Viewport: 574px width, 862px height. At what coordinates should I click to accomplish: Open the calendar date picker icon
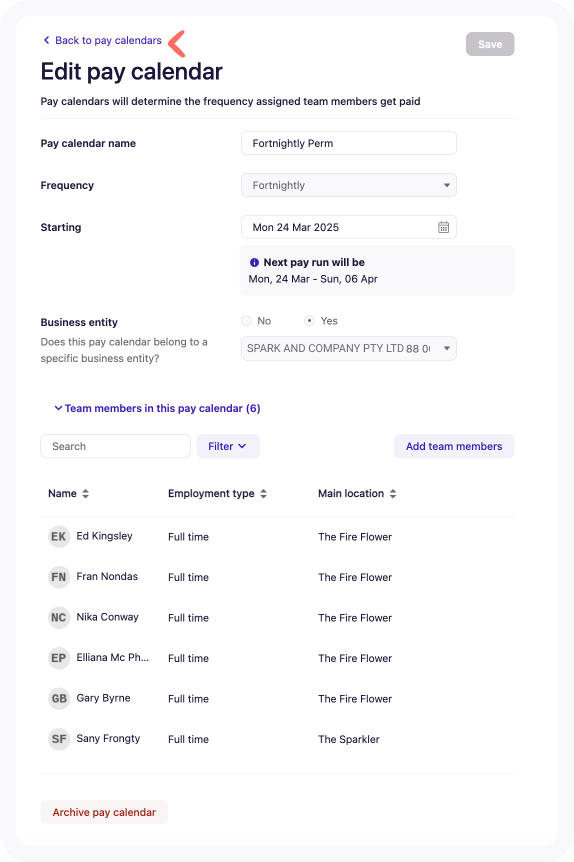click(x=443, y=227)
